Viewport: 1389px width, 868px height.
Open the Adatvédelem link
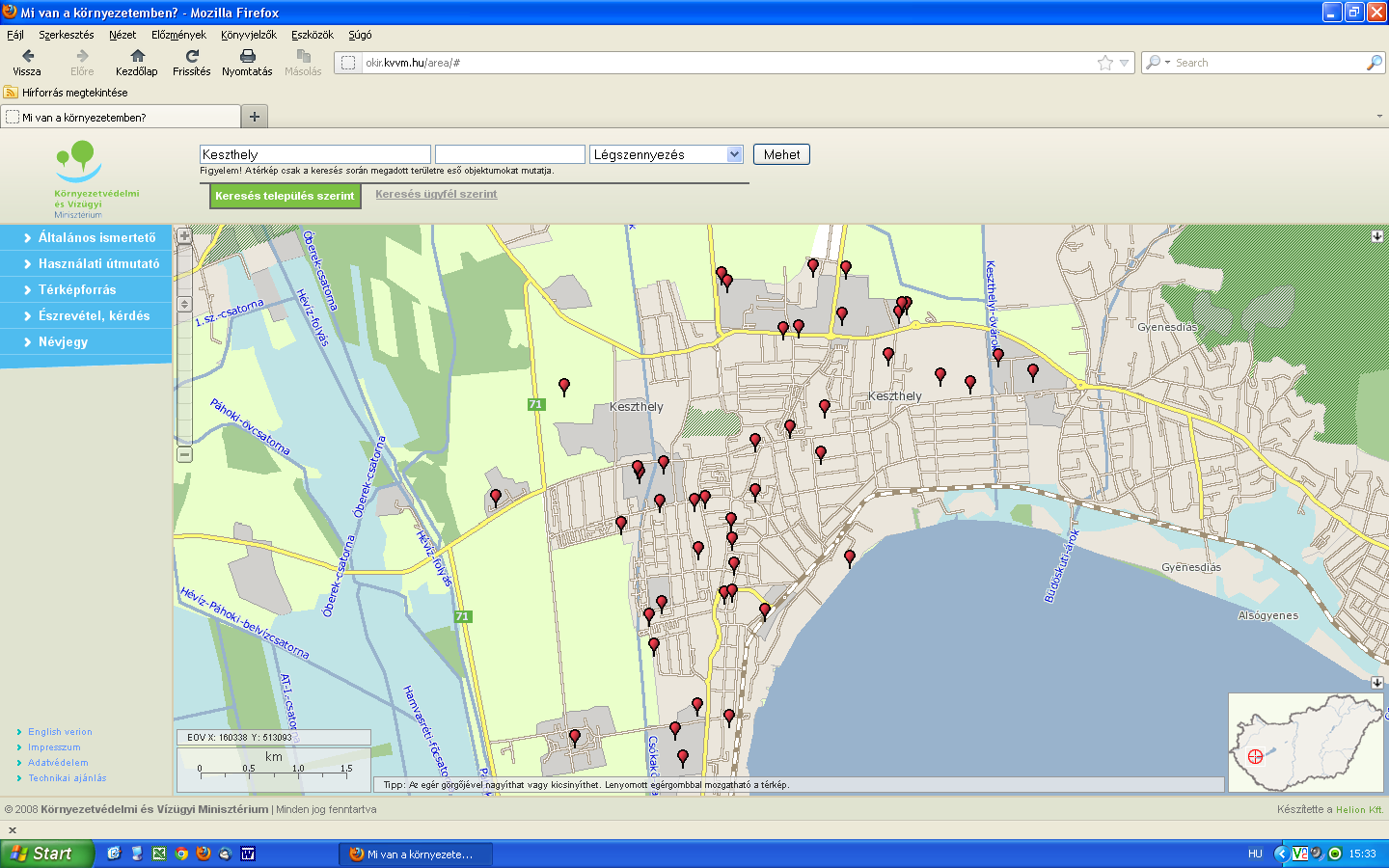[58, 763]
